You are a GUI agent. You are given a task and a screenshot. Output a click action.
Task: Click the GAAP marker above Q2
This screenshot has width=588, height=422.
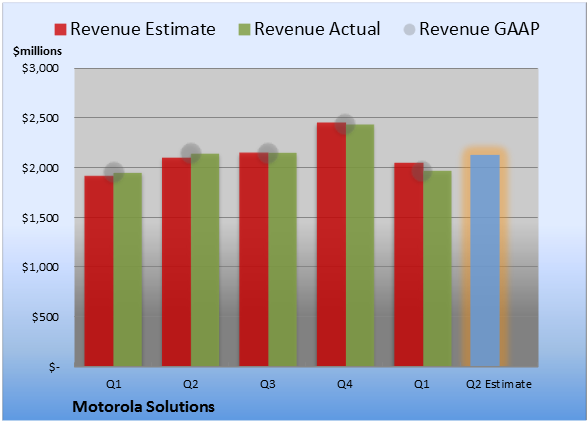pyautogui.click(x=191, y=153)
